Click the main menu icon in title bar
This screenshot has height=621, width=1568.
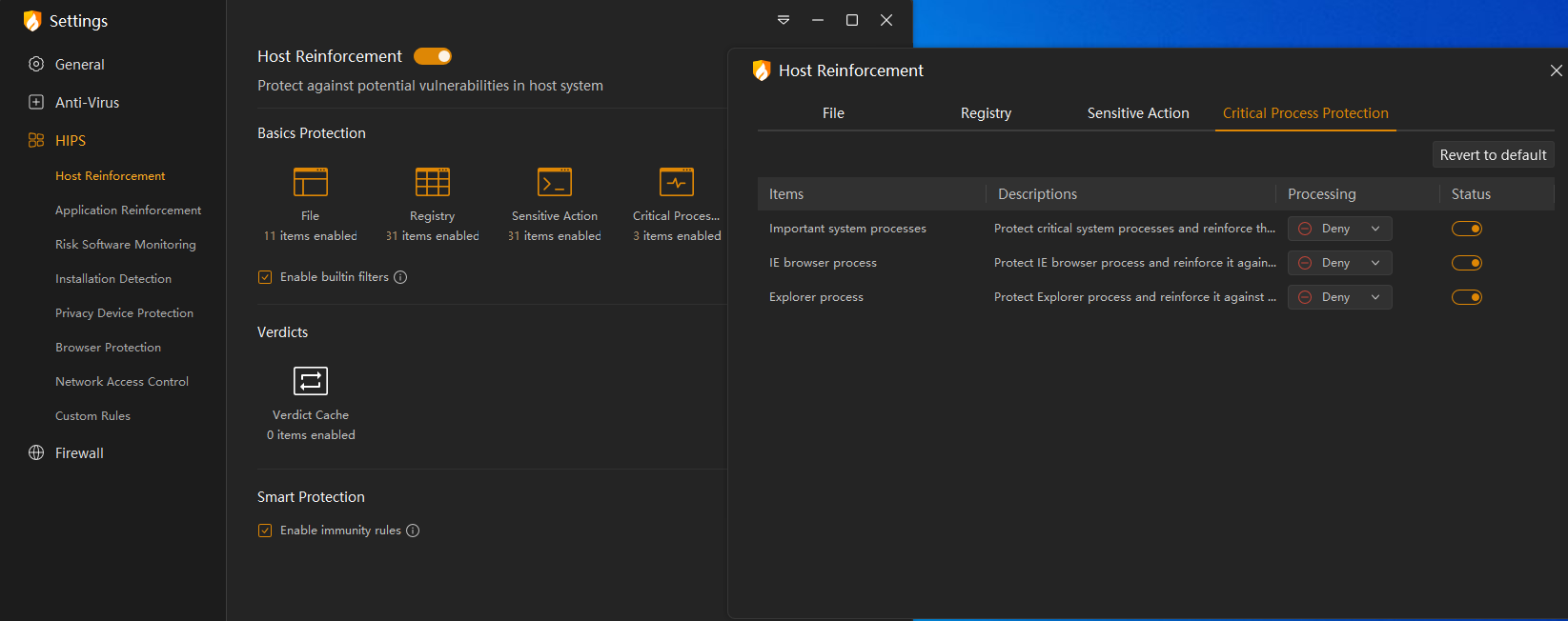(784, 20)
